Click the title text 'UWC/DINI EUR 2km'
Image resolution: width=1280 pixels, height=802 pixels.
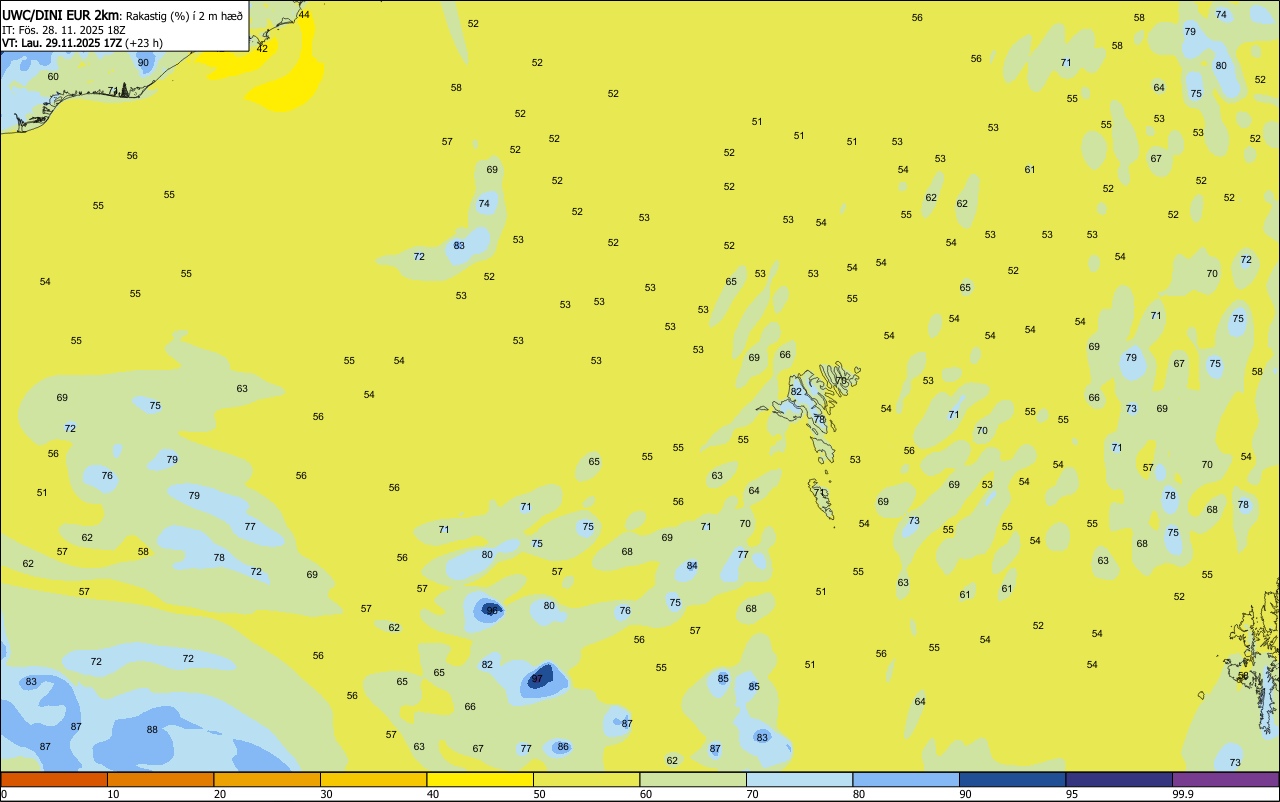pos(60,15)
